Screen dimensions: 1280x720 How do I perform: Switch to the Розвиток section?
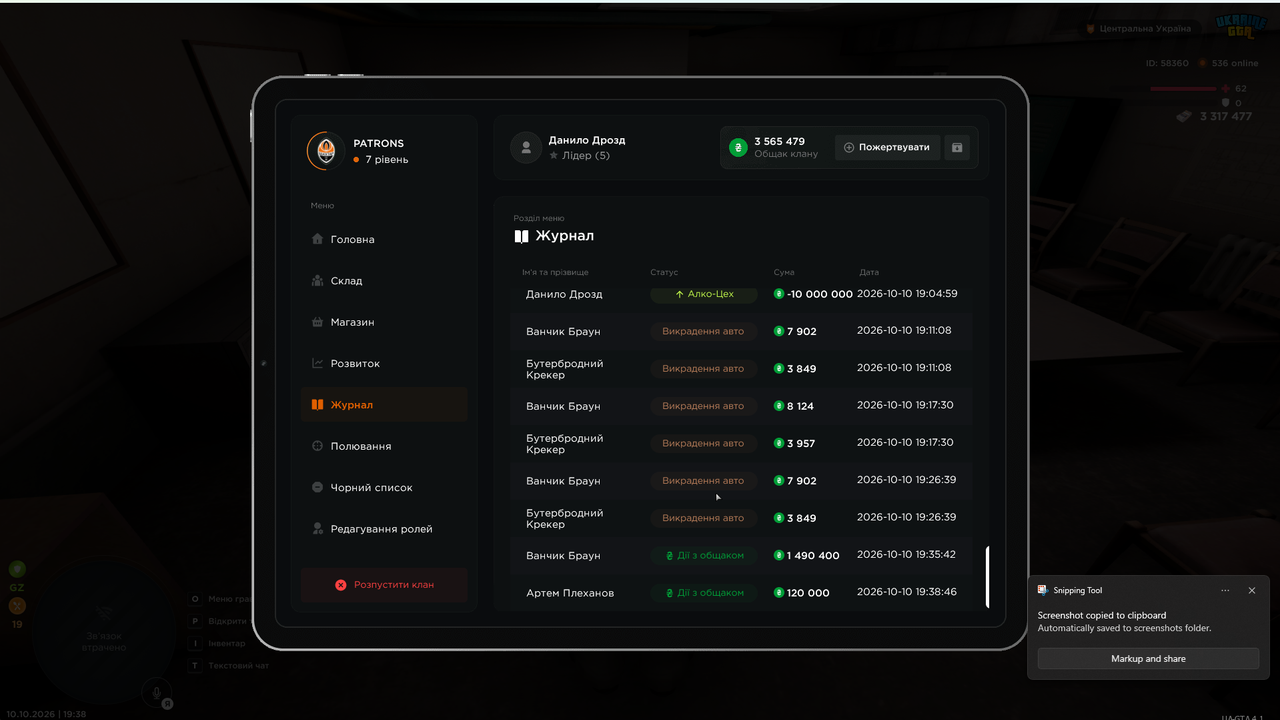pyautogui.click(x=384, y=364)
